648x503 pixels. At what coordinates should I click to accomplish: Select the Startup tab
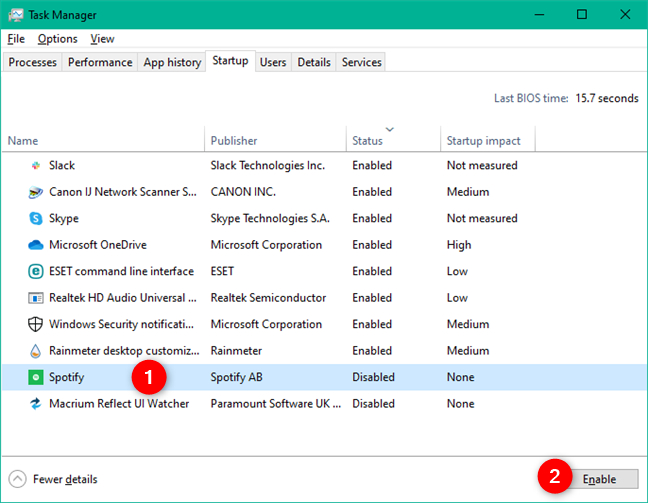[230, 61]
